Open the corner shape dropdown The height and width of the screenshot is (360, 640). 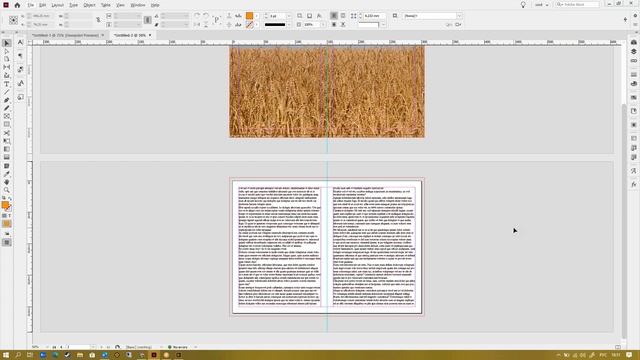[383, 25]
